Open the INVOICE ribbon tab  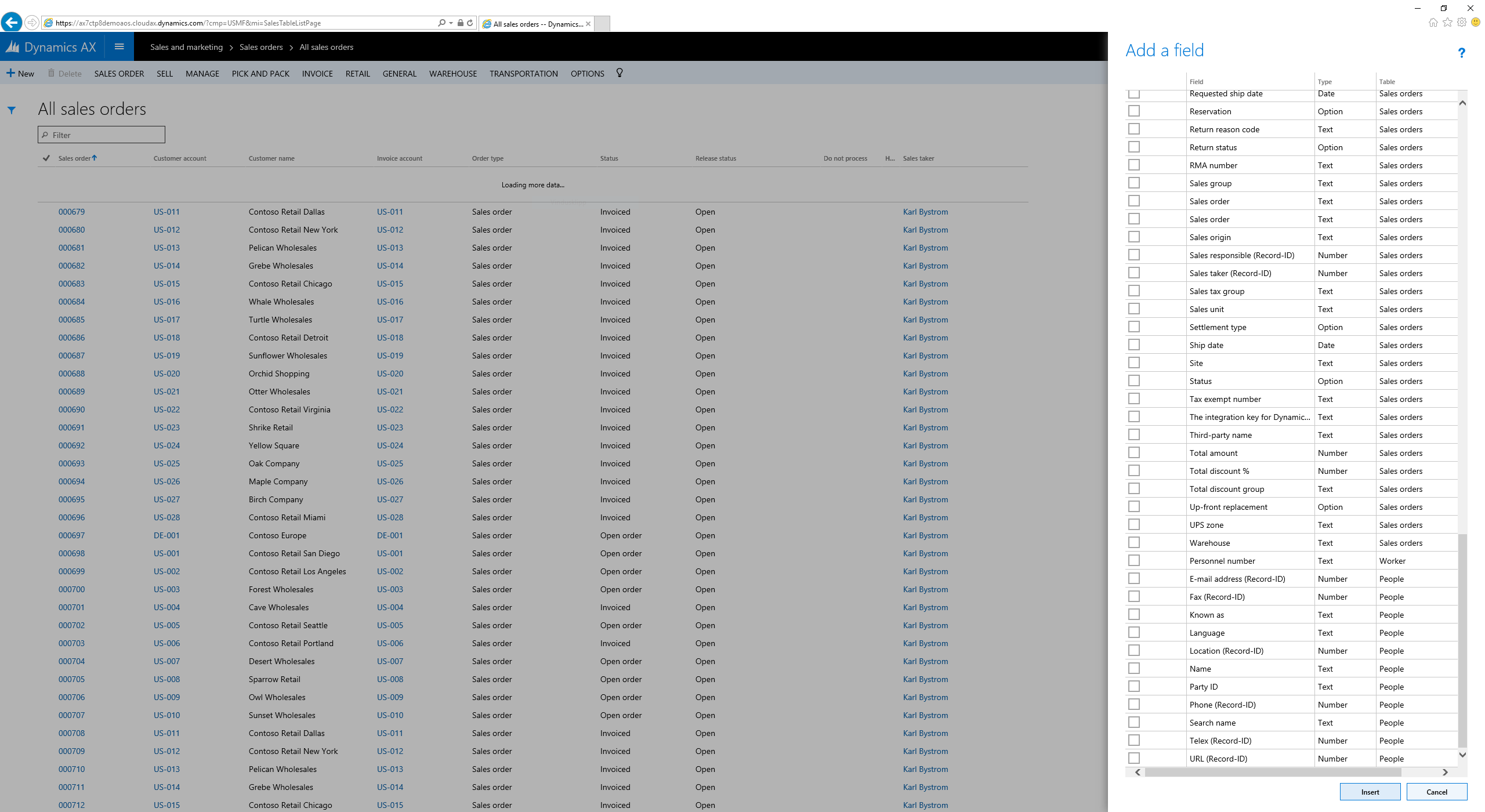pyautogui.click(x=317, y=74)
